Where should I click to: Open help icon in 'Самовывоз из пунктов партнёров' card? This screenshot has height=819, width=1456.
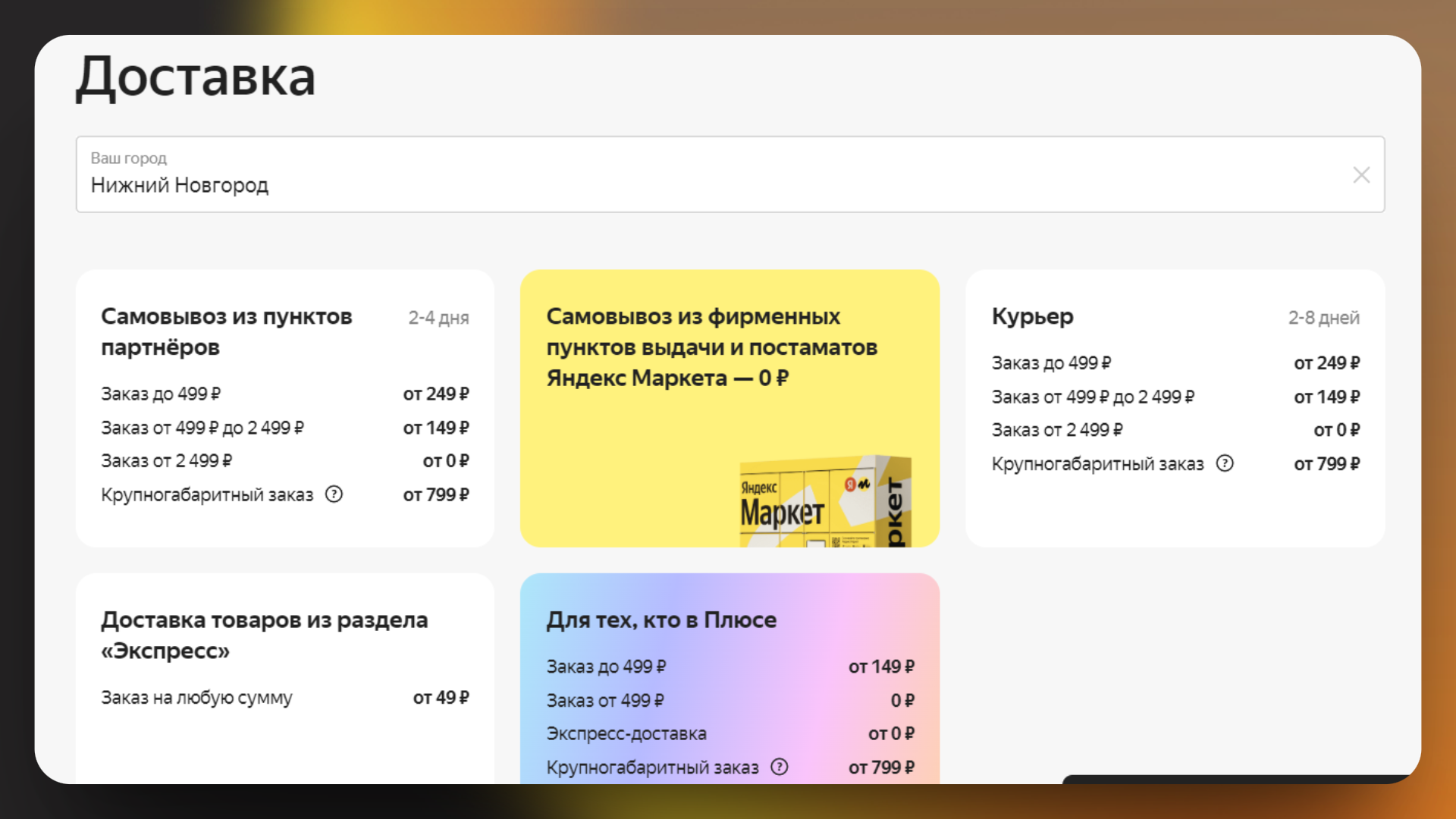click(334, 494)
